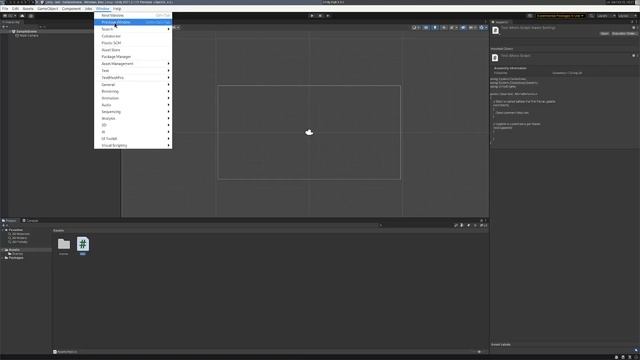Click the camera gizmo in Scene view

coord(309,132)
